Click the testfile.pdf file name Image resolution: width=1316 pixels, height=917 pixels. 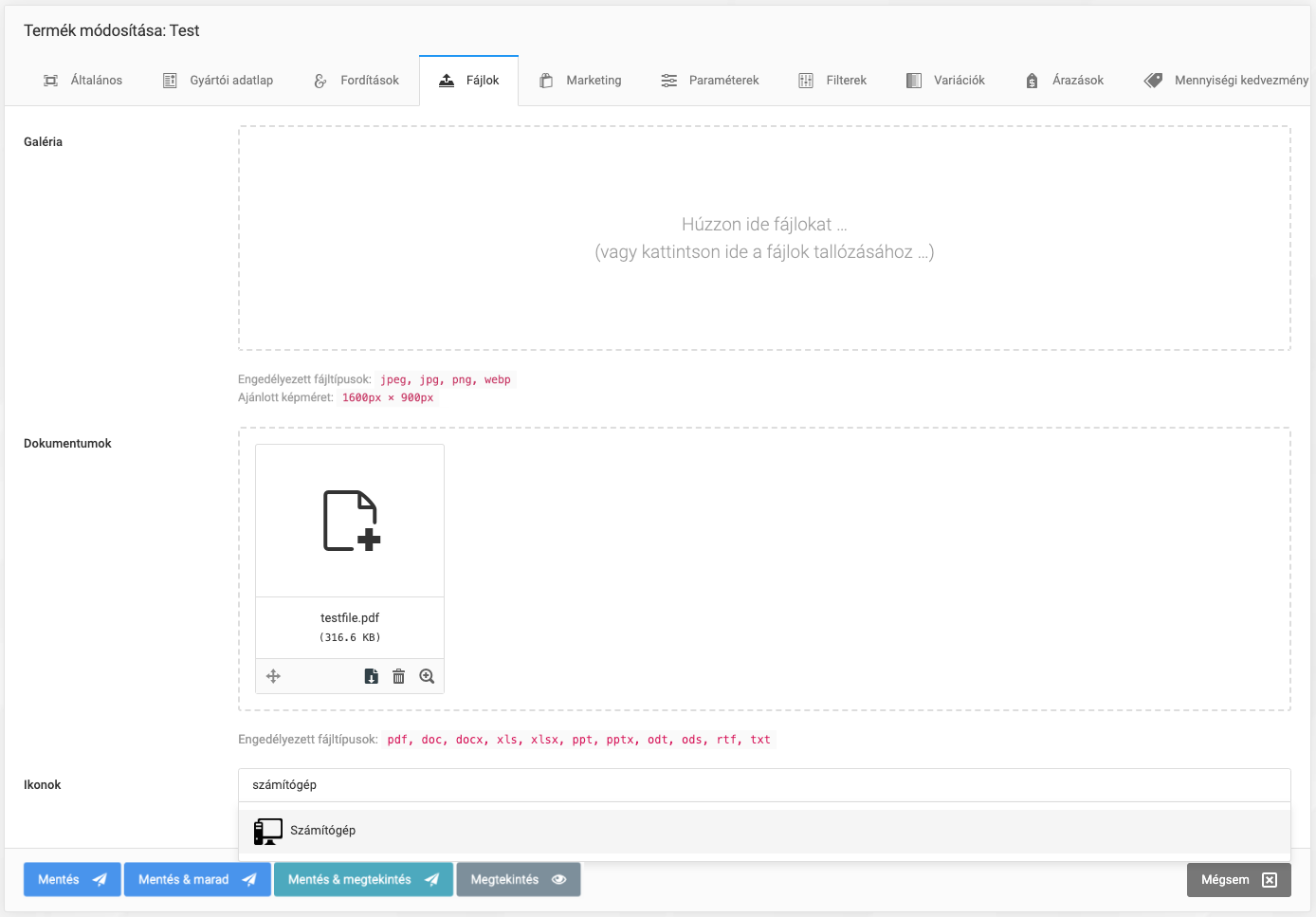pyautogui.click(x=350, y=617)
